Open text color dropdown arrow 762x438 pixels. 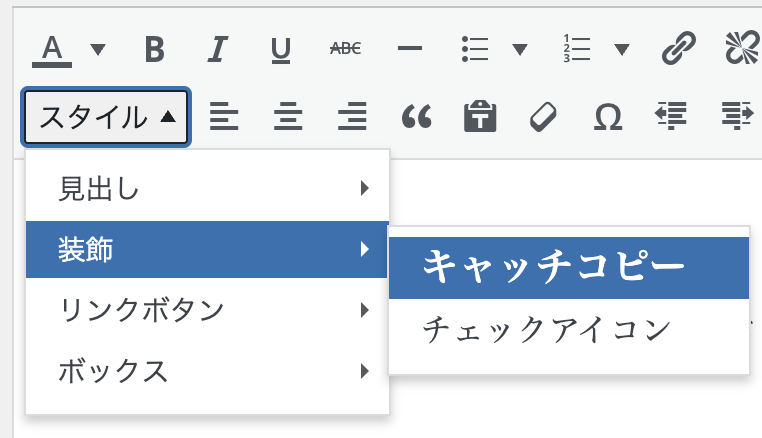98,49
